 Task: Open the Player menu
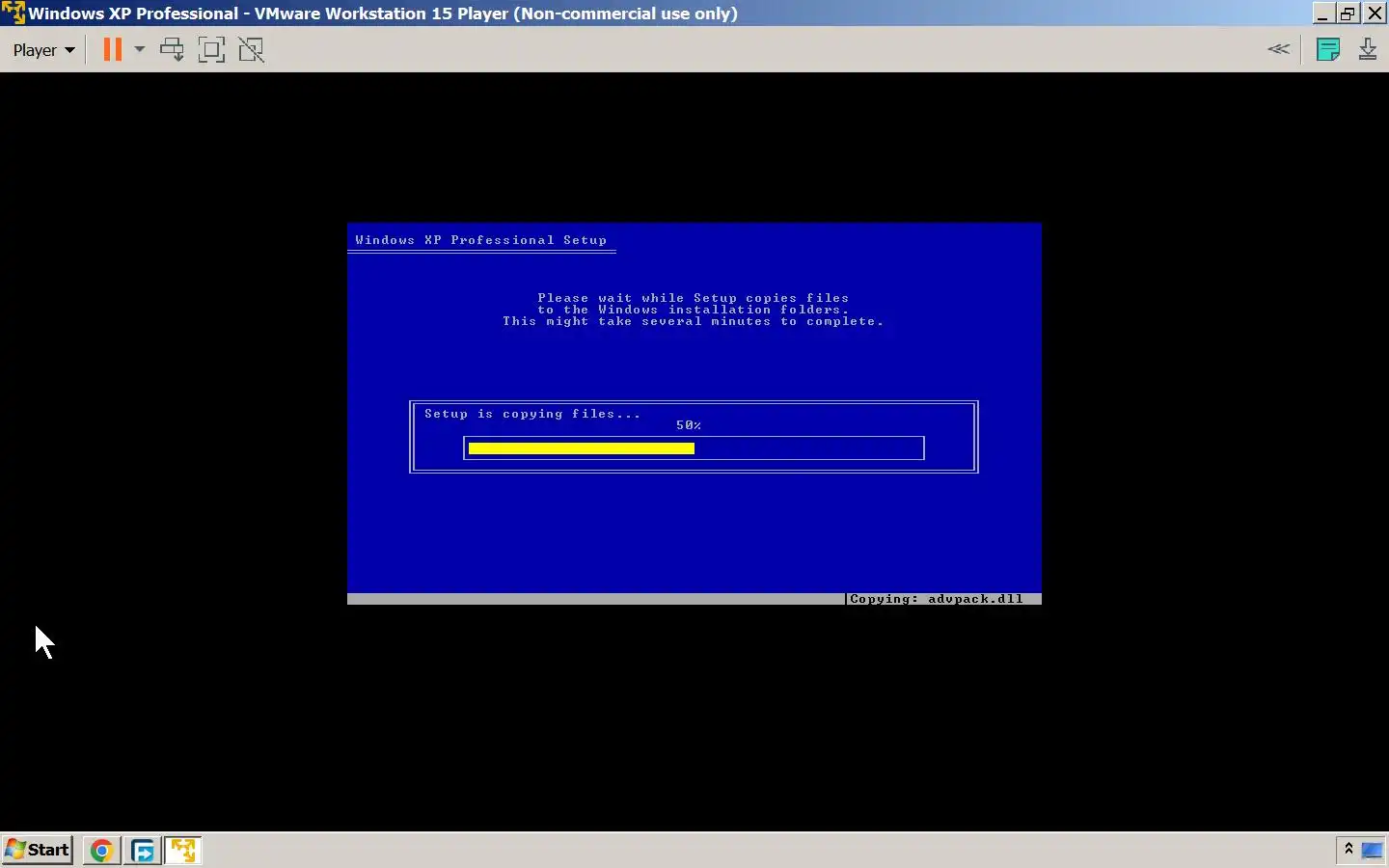(x=43, y=50)
